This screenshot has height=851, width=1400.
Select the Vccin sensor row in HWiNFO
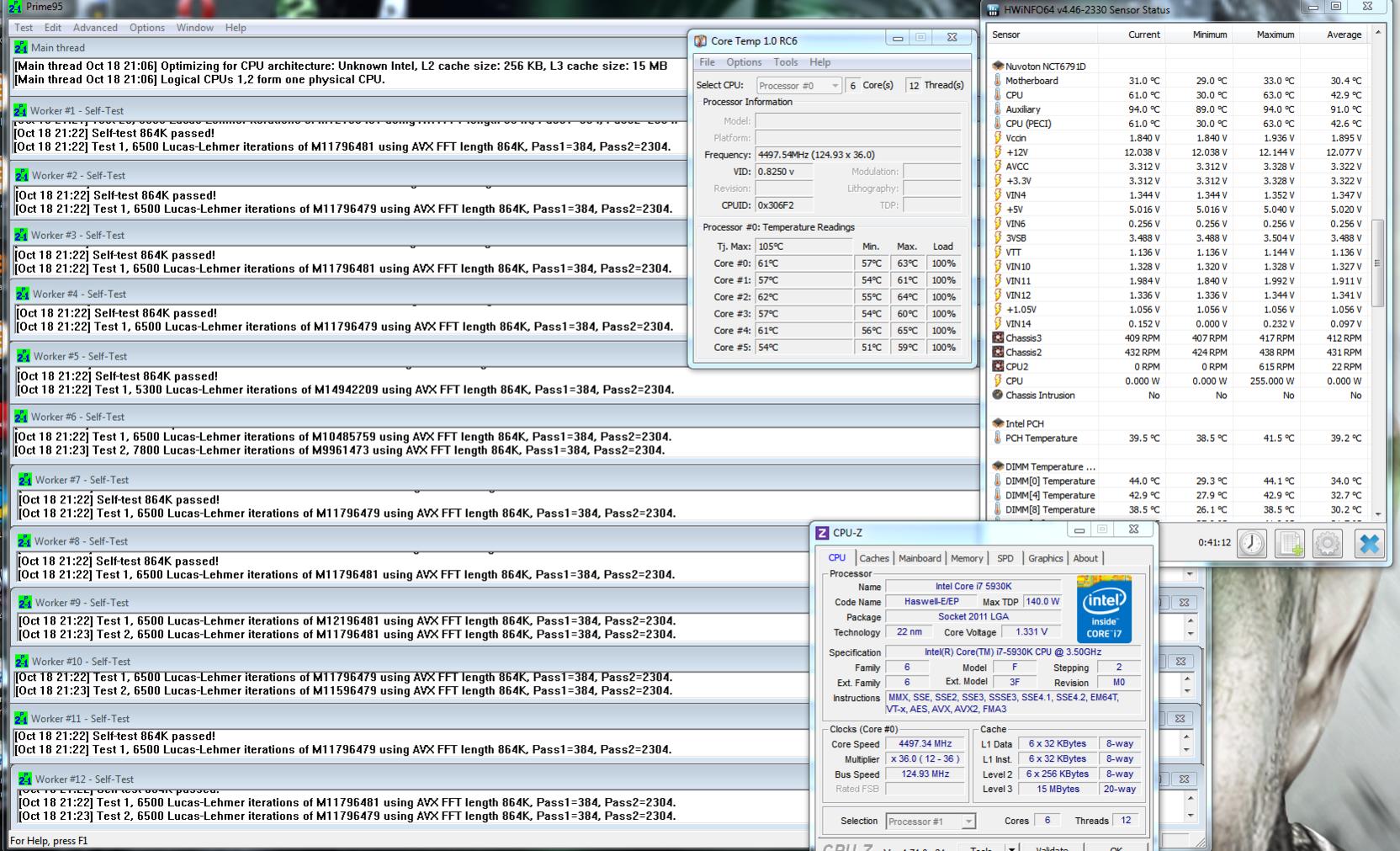click(1178, 138)
